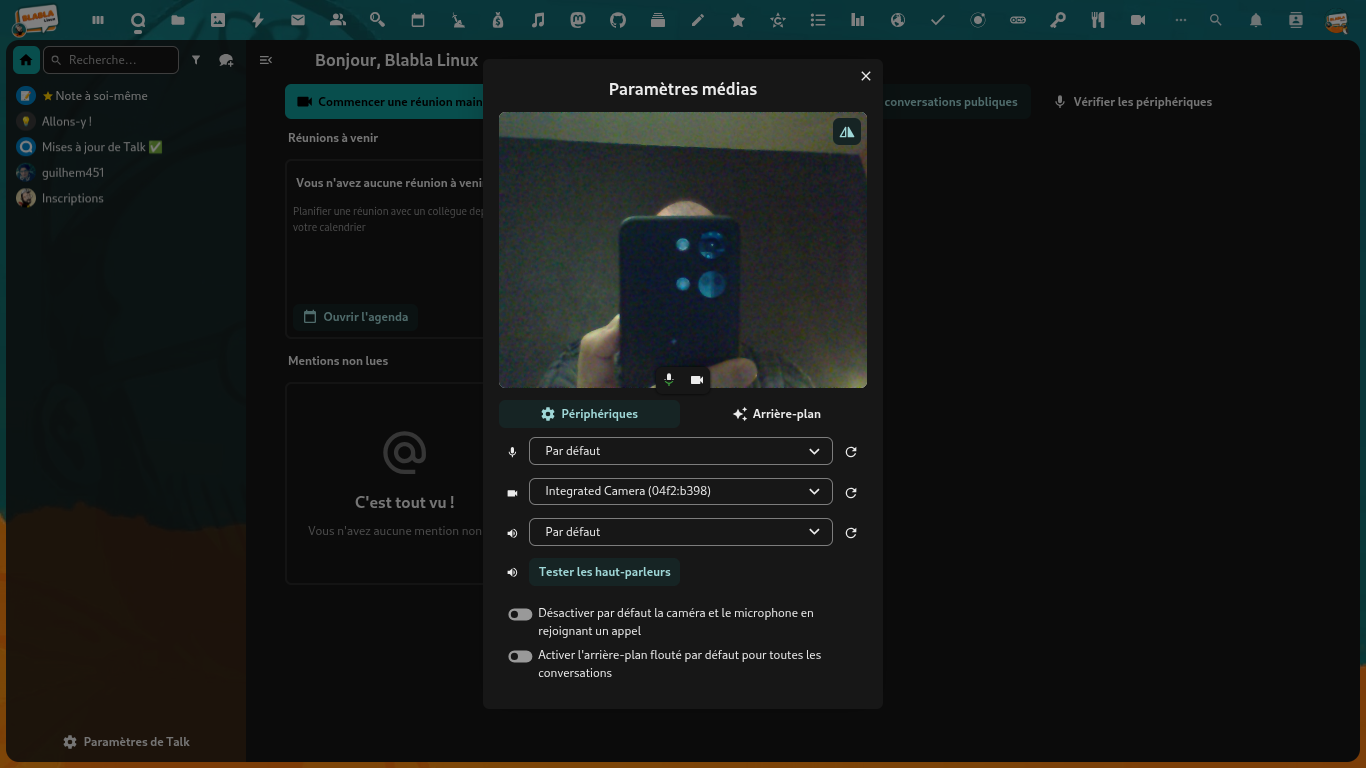Close the Paramètres médias dialog
Viewport: 1366px width, 768px height.
[x=866, y=76]
